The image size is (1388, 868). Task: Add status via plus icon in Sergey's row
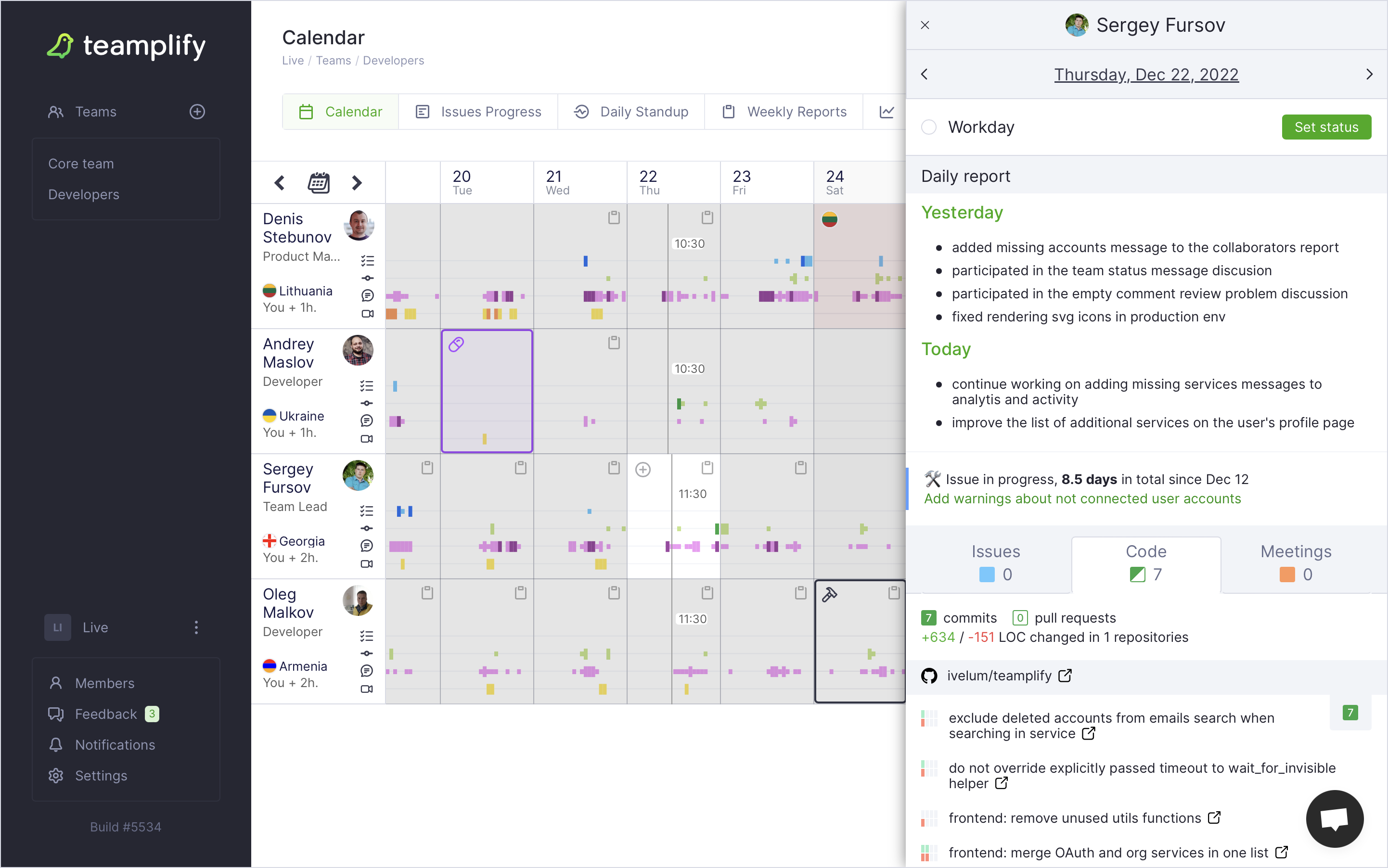pos(643,469)
